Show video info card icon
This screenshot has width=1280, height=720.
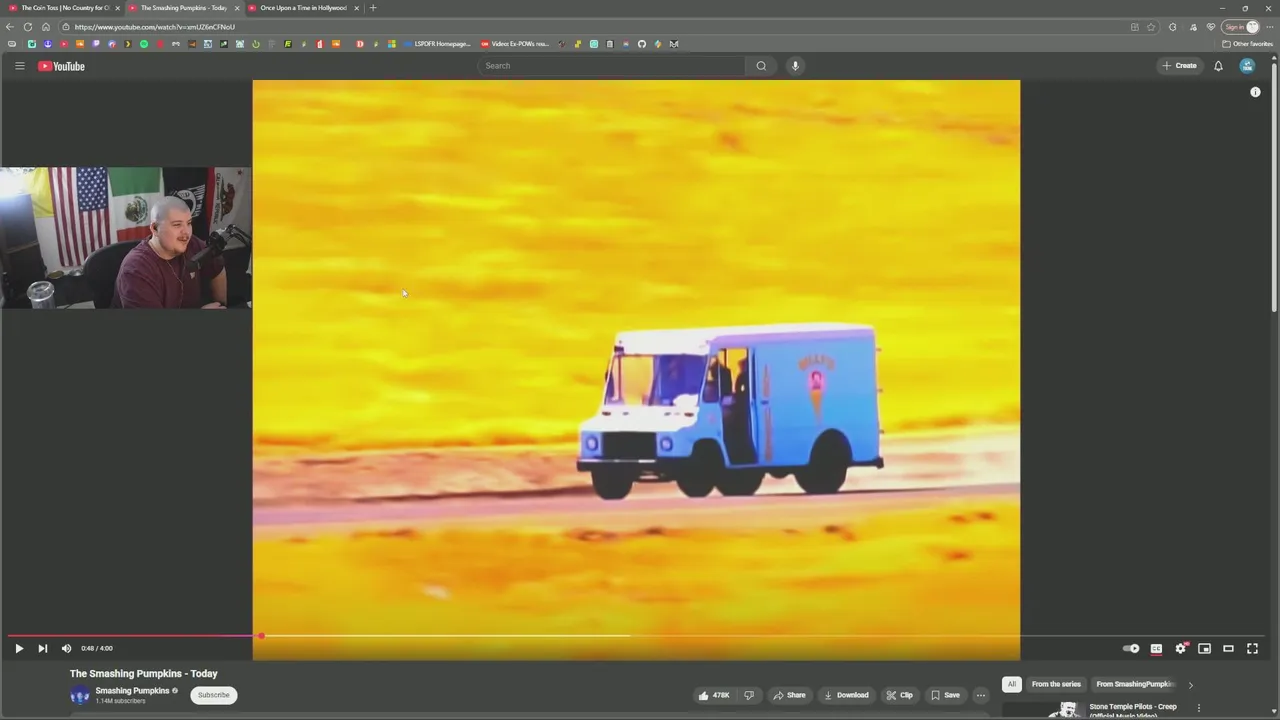pos(1255,92)
